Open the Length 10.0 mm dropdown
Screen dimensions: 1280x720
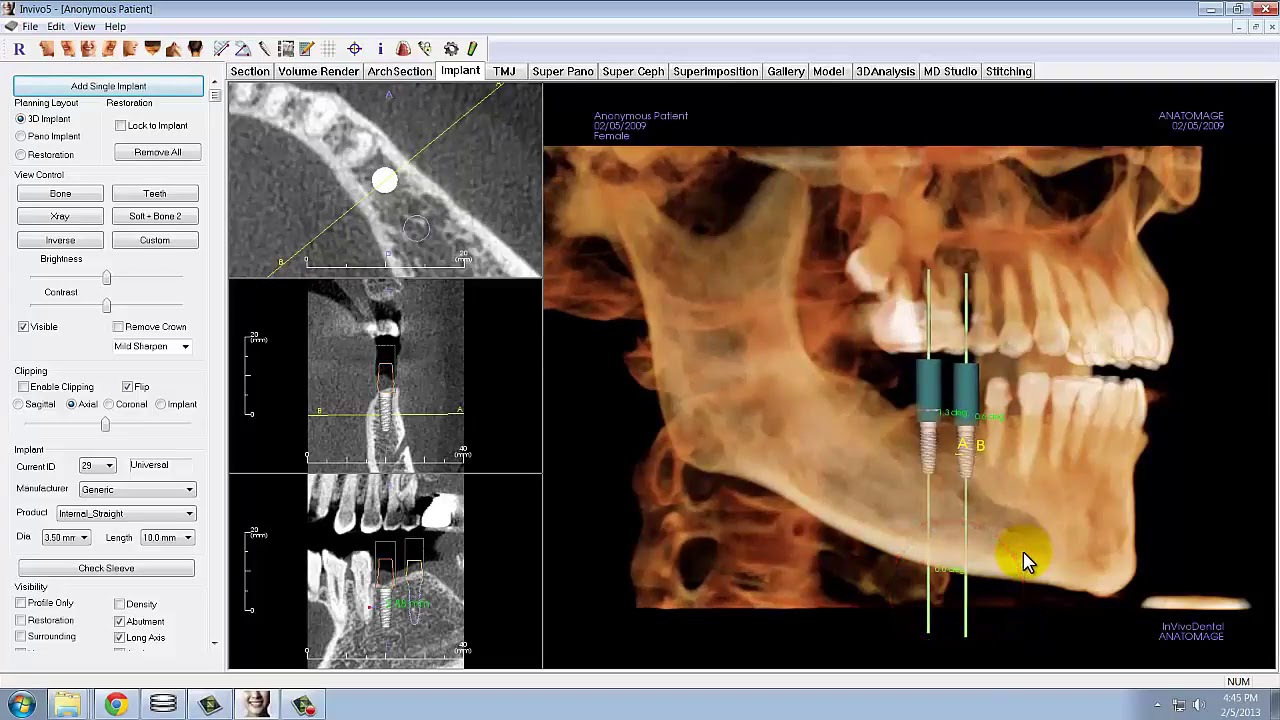[x=166, y=538]
